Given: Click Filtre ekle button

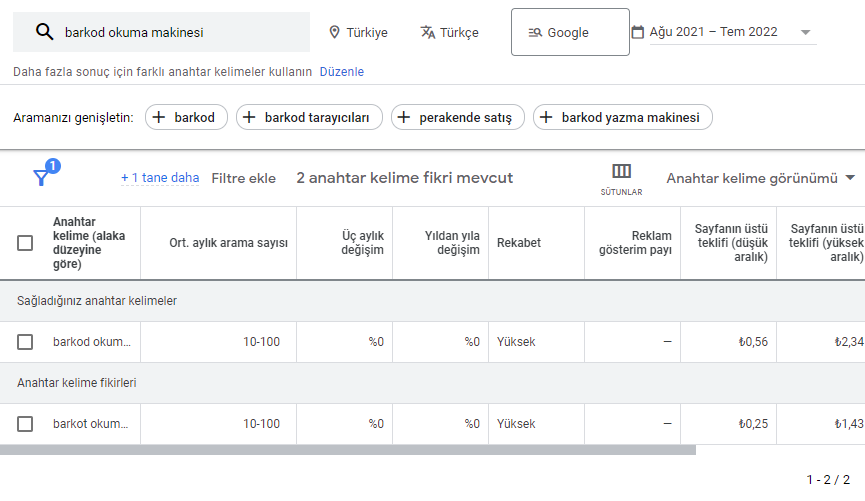Looking at the screenshot, I should point(243,178).
